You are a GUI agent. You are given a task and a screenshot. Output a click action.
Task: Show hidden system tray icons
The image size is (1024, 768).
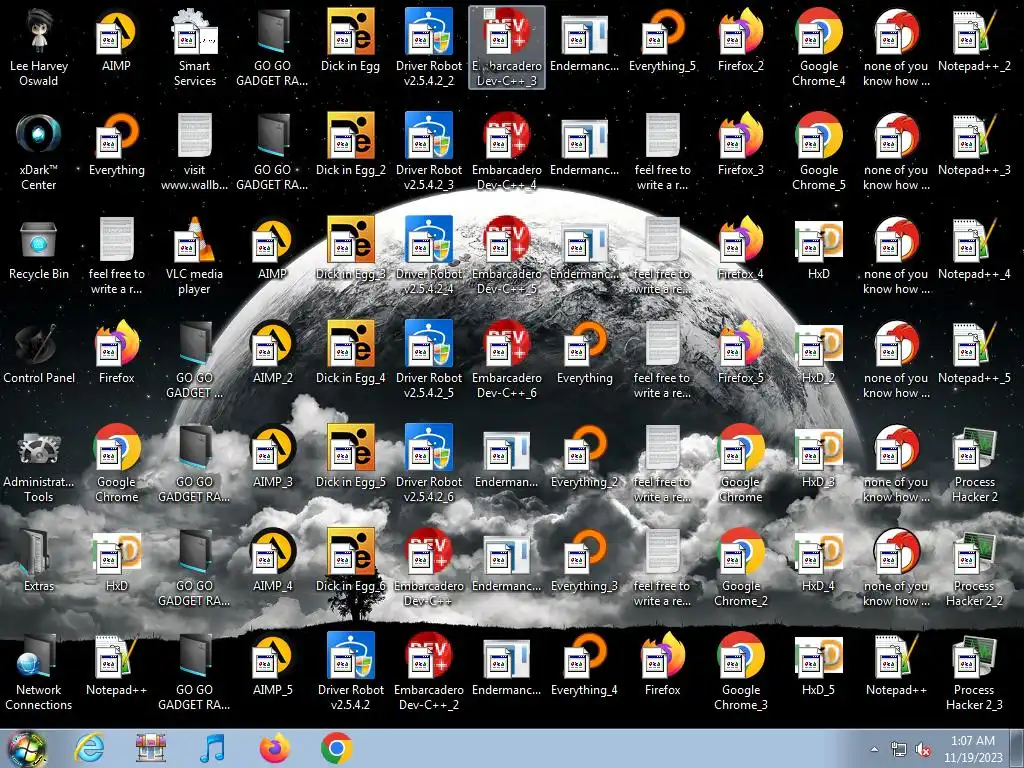pos(874,749)
